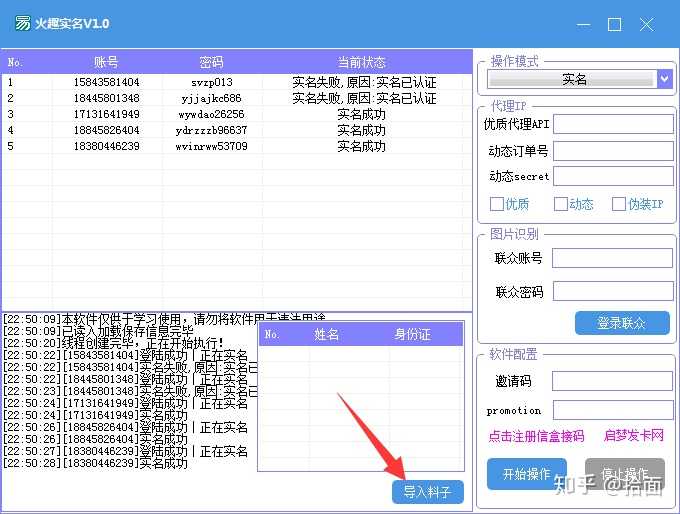Image resolution: width=680 pixels, height=514 pixels.
Task: Select account row 15843581404
Action: pyautogui.click(x=106, y=83)
